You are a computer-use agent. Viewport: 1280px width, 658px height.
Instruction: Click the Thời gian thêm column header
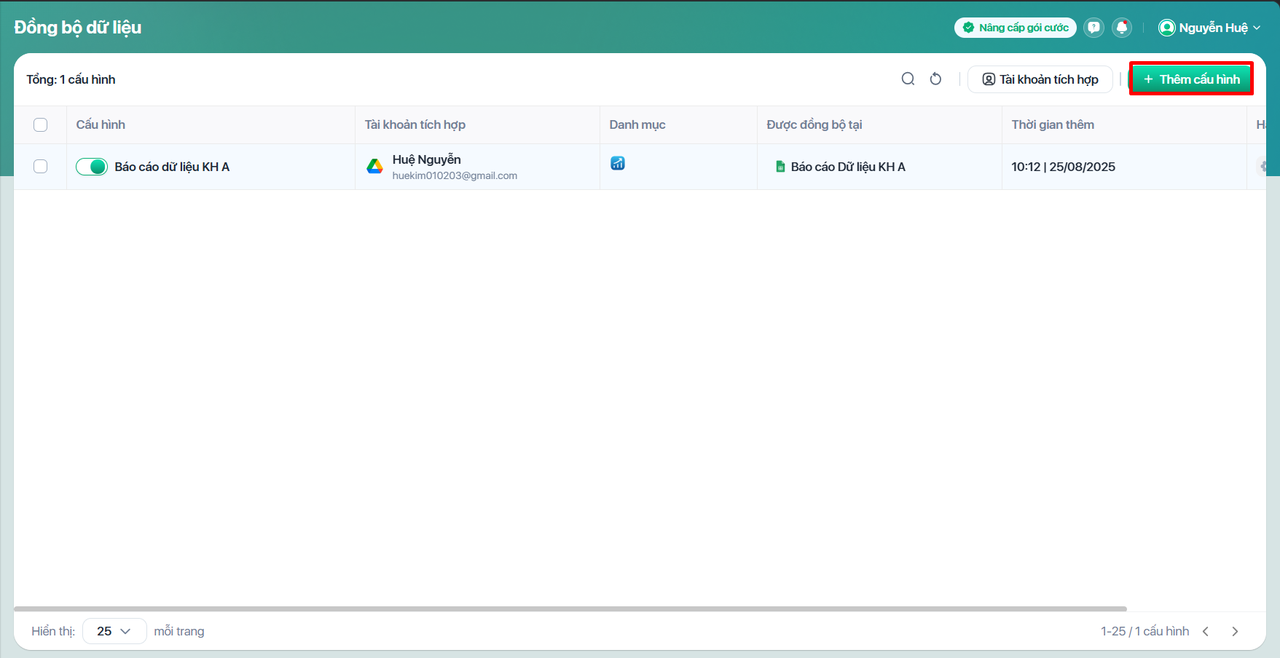point(1052,125)
